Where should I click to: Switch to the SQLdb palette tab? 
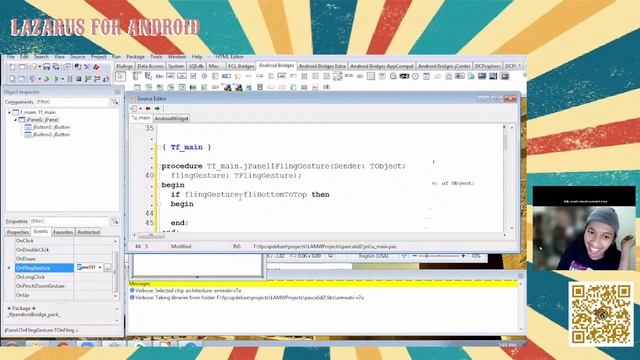pos(196,66)
